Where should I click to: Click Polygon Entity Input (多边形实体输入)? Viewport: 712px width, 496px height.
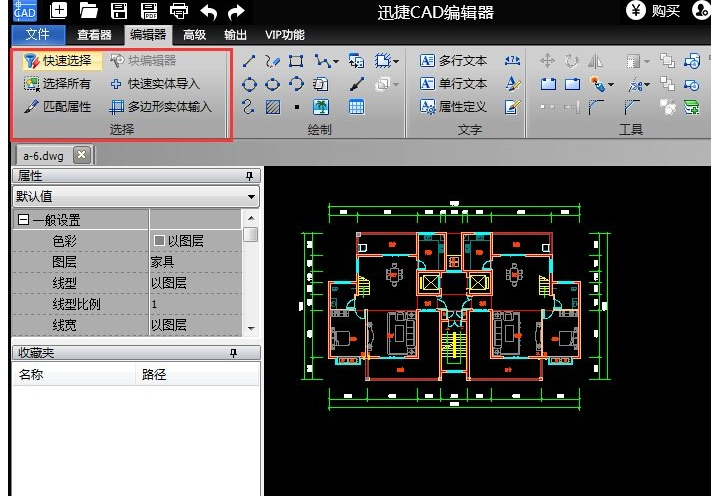[x=161, y=106]
